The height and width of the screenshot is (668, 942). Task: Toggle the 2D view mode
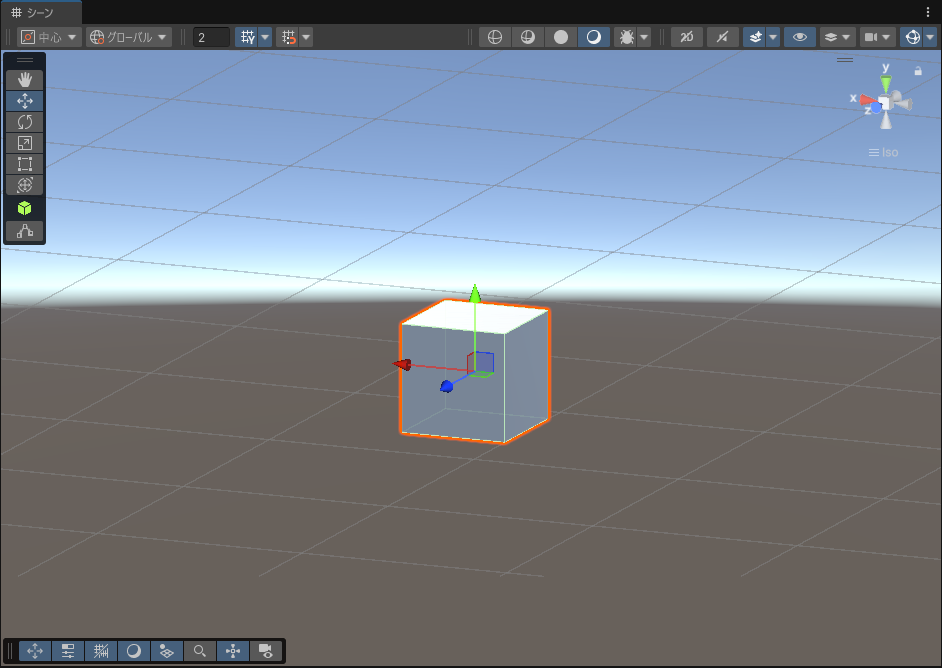[x=687, y=37]
